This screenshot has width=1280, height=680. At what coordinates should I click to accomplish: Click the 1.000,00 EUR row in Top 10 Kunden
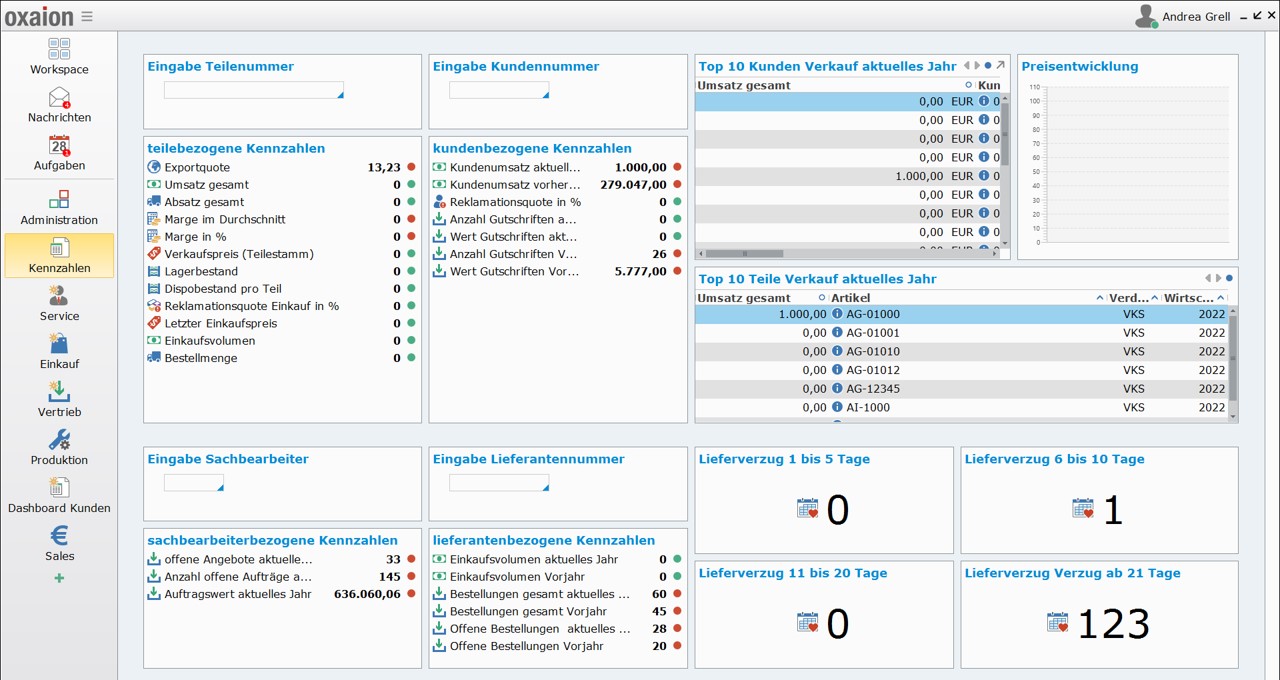[x=848, y=176]
